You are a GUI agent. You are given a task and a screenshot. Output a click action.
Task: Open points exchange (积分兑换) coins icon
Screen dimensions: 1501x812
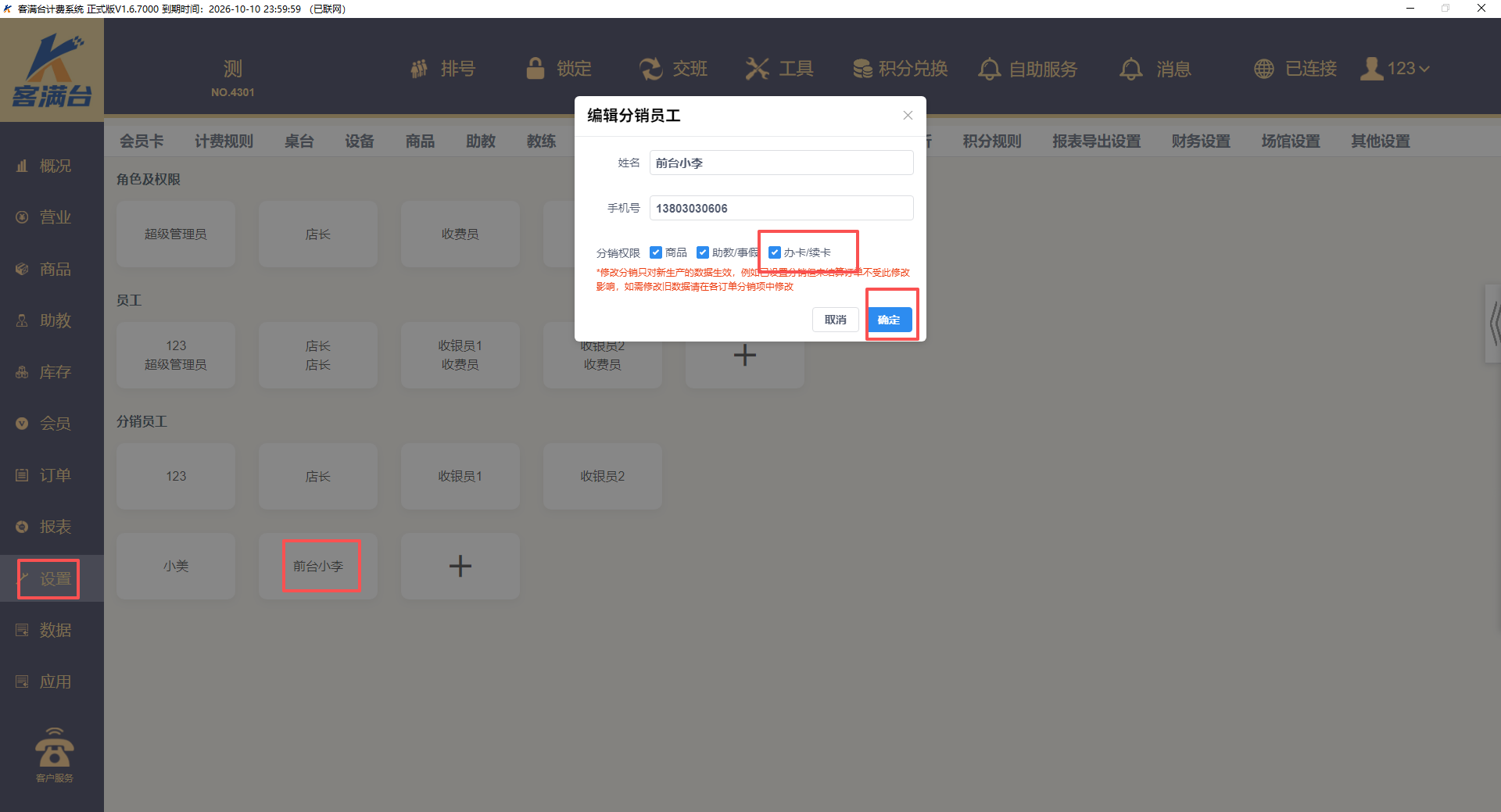click(x=862, y=69)
